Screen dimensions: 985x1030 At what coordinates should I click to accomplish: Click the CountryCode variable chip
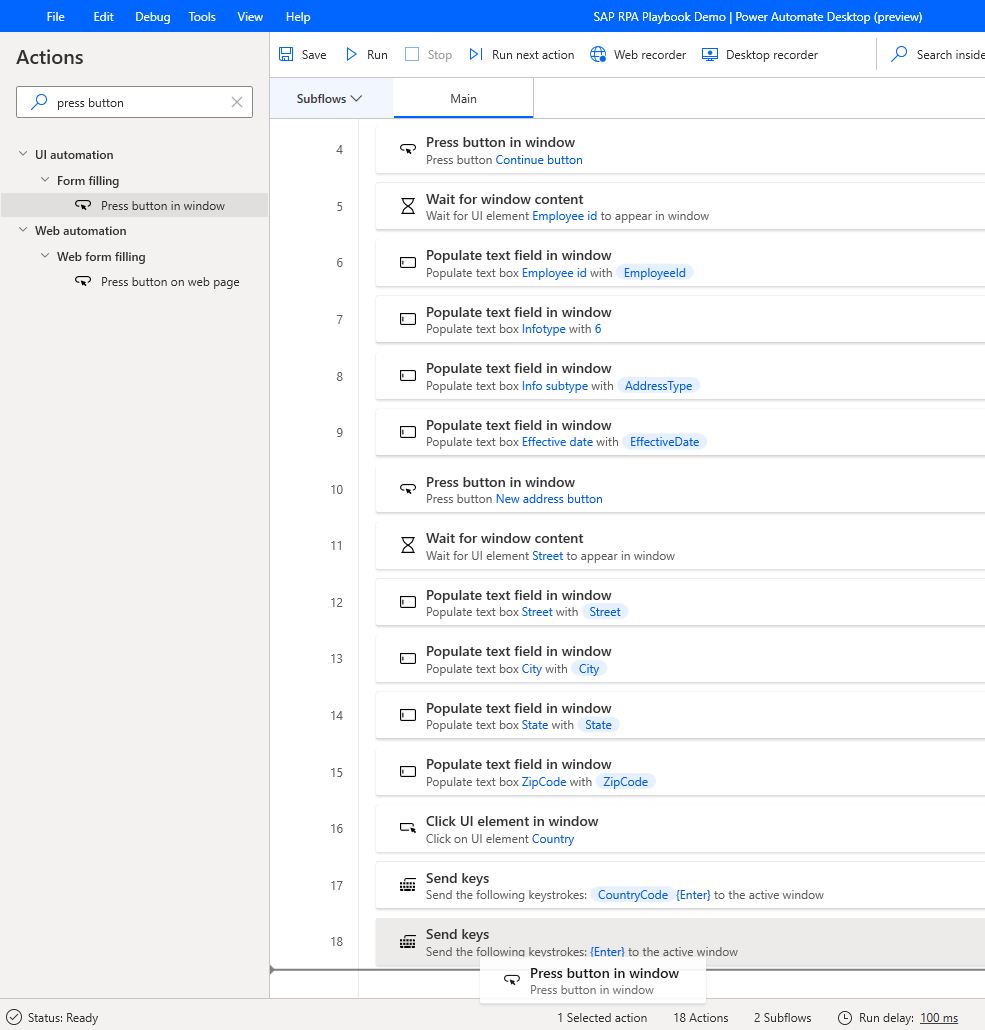tap(633, 895)
